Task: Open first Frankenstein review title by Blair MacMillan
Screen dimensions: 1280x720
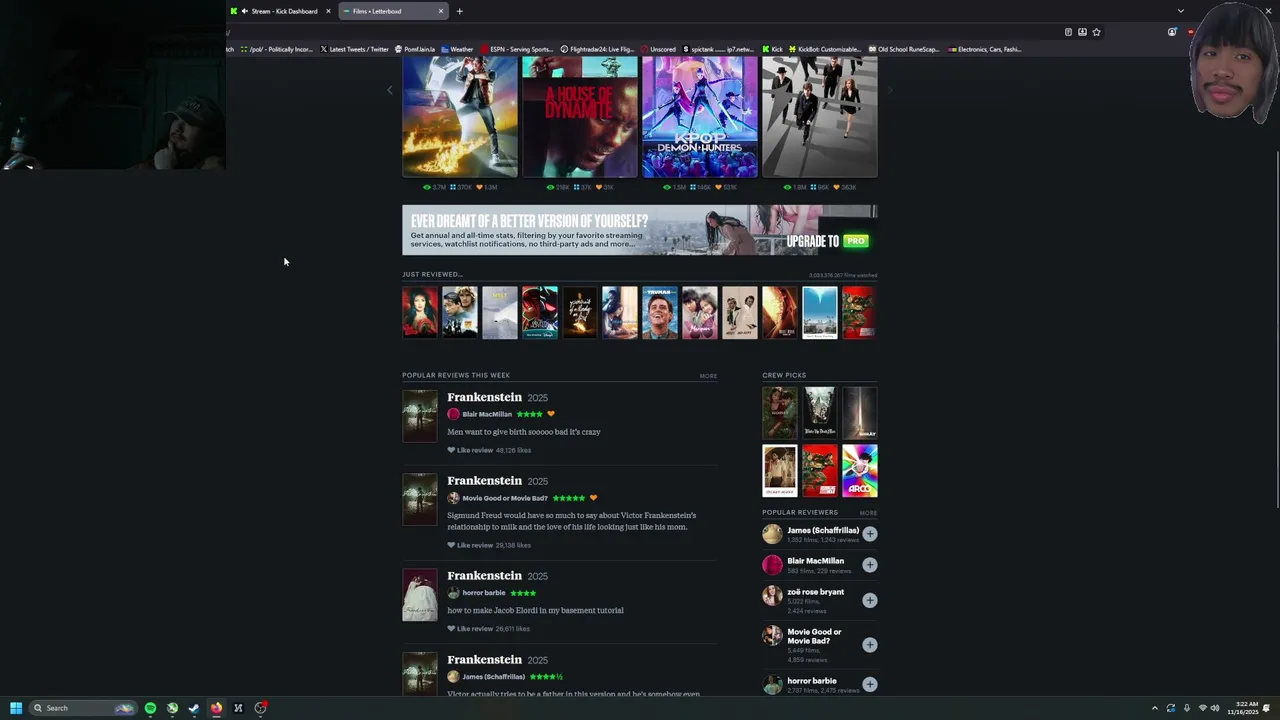Action: pyautogui.click(x=484, y=397)
